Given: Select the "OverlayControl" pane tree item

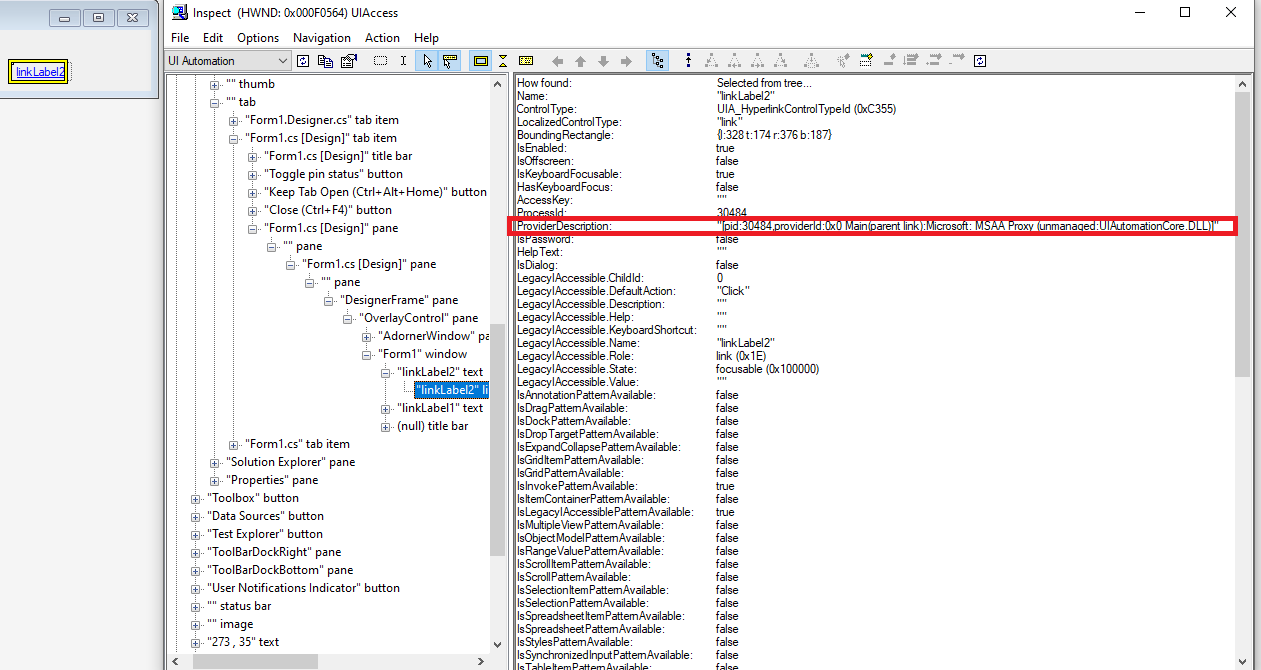Looking at the screenshot, I should (x=418, y=318).
